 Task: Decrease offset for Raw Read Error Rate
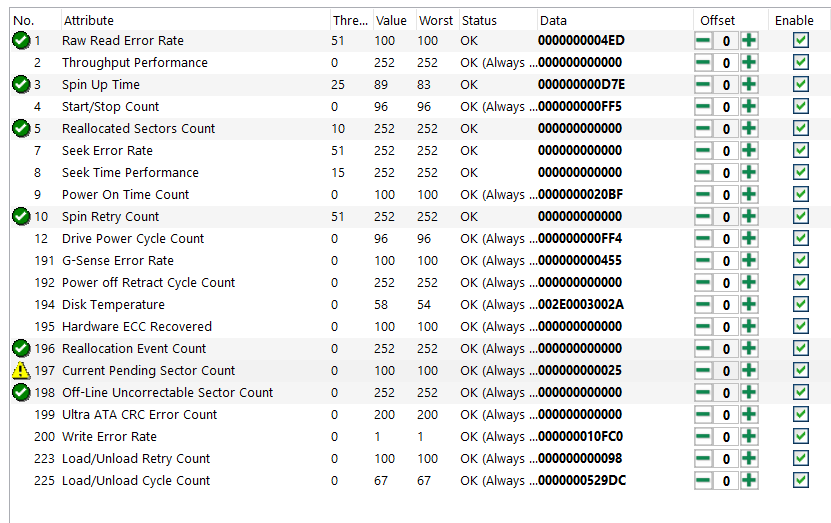point(704,41)
